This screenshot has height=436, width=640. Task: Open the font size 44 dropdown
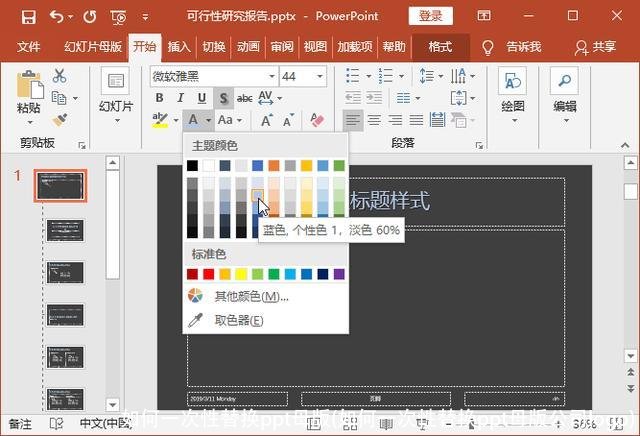click(x=320, y=76)
